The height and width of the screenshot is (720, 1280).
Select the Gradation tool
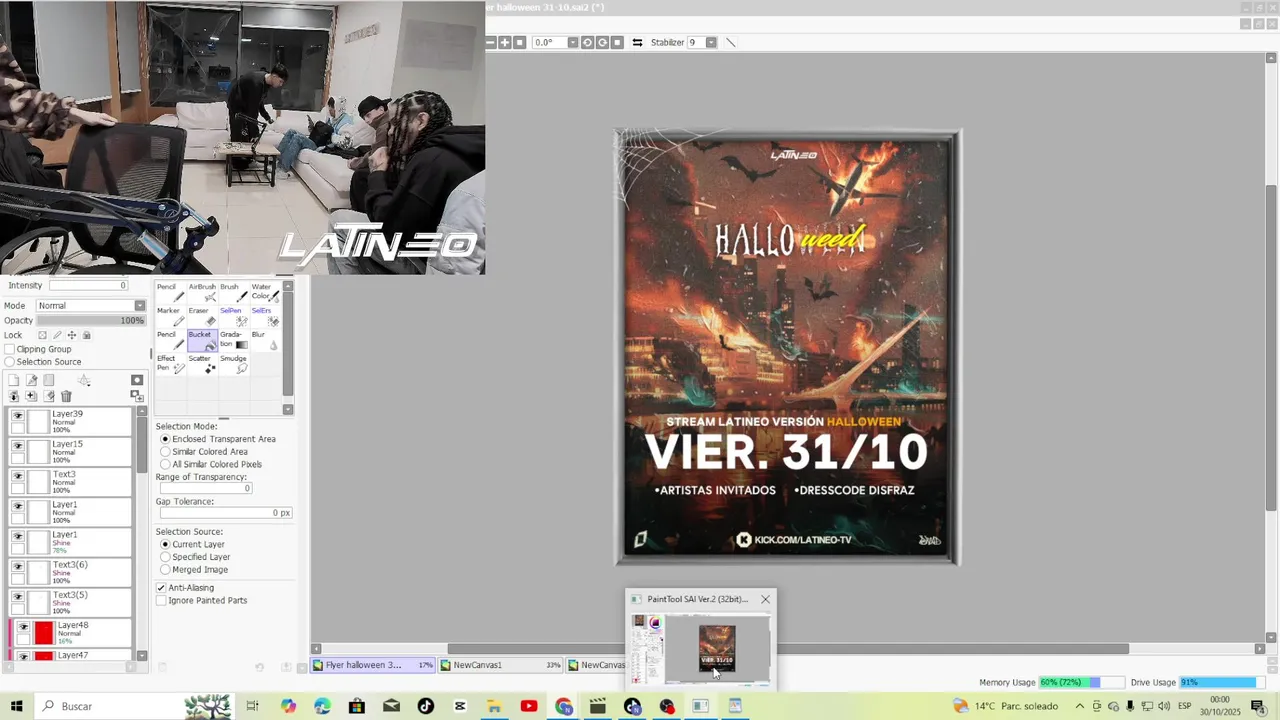pos(232,340)
